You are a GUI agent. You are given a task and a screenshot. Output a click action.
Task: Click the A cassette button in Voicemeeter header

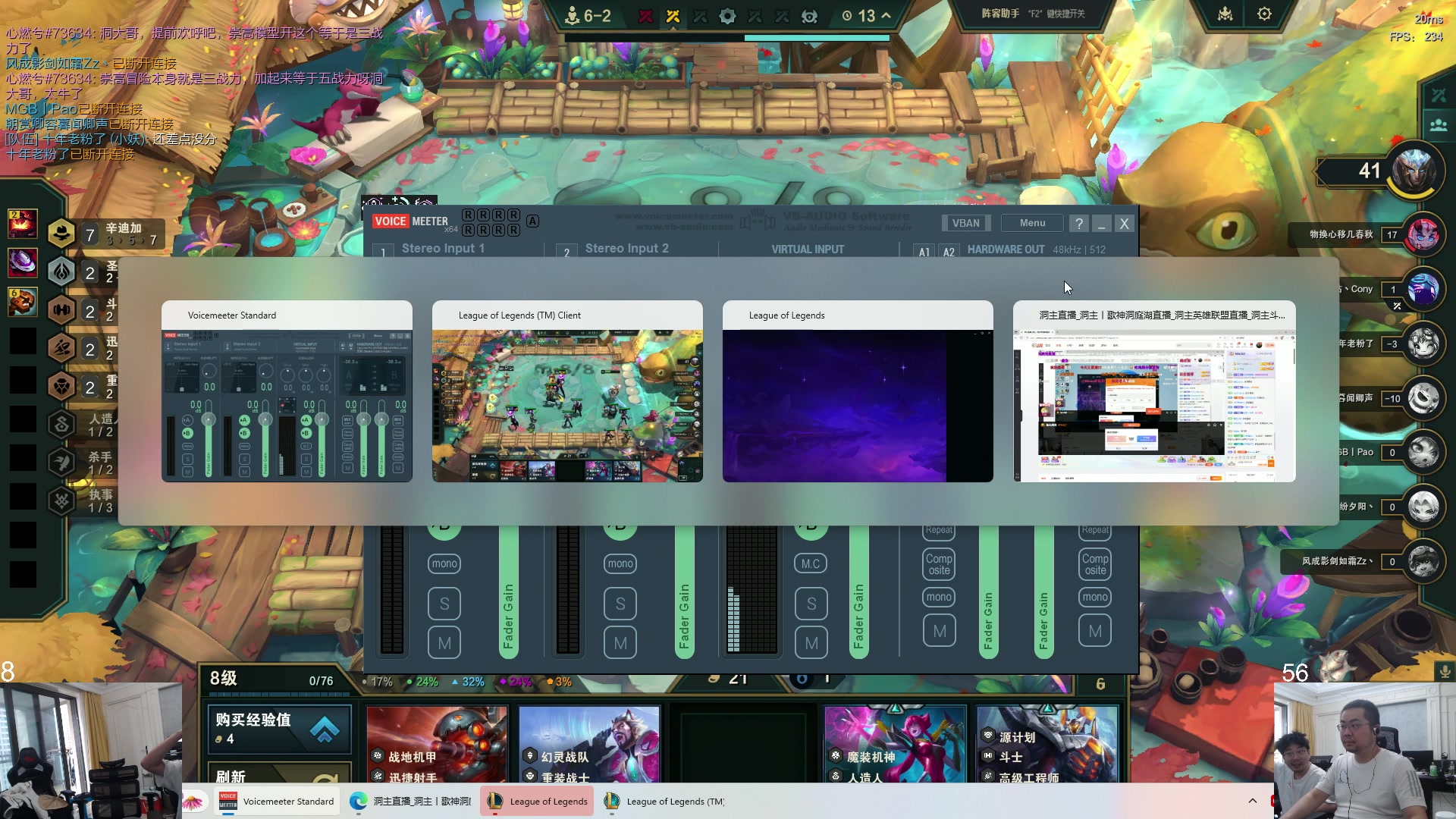tap(533, 221)
